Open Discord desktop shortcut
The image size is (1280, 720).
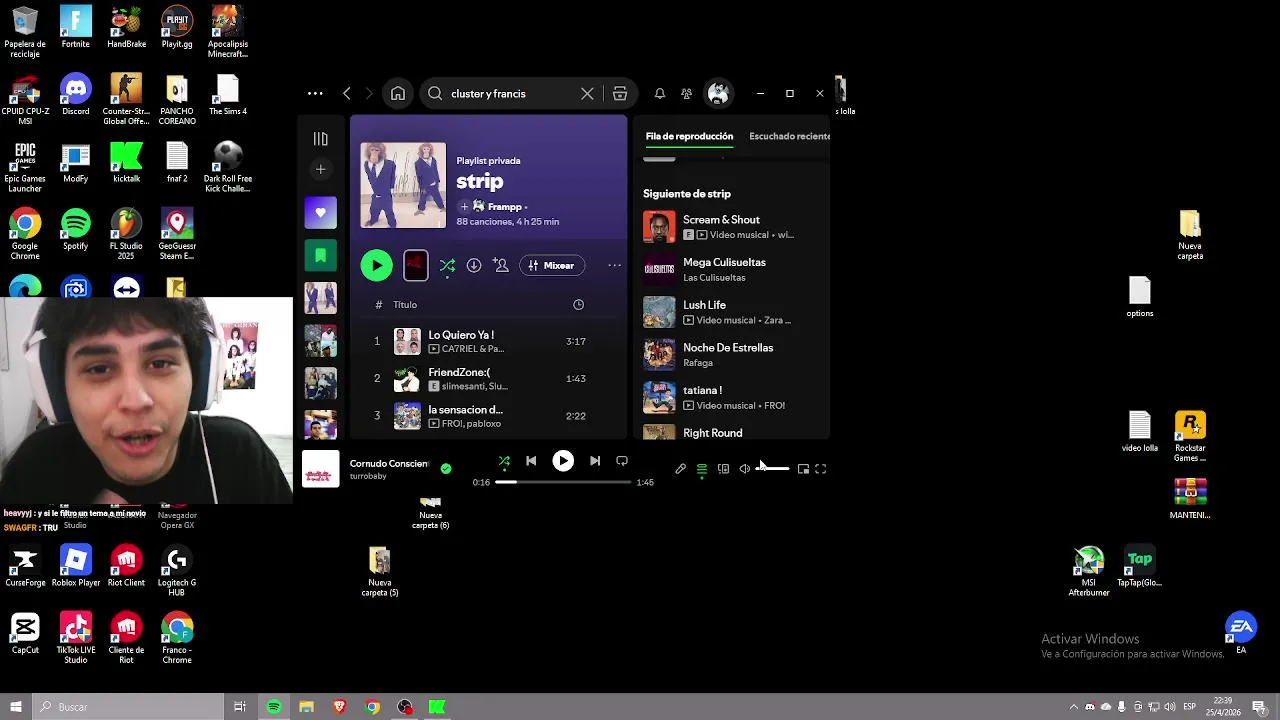[76, 95]
